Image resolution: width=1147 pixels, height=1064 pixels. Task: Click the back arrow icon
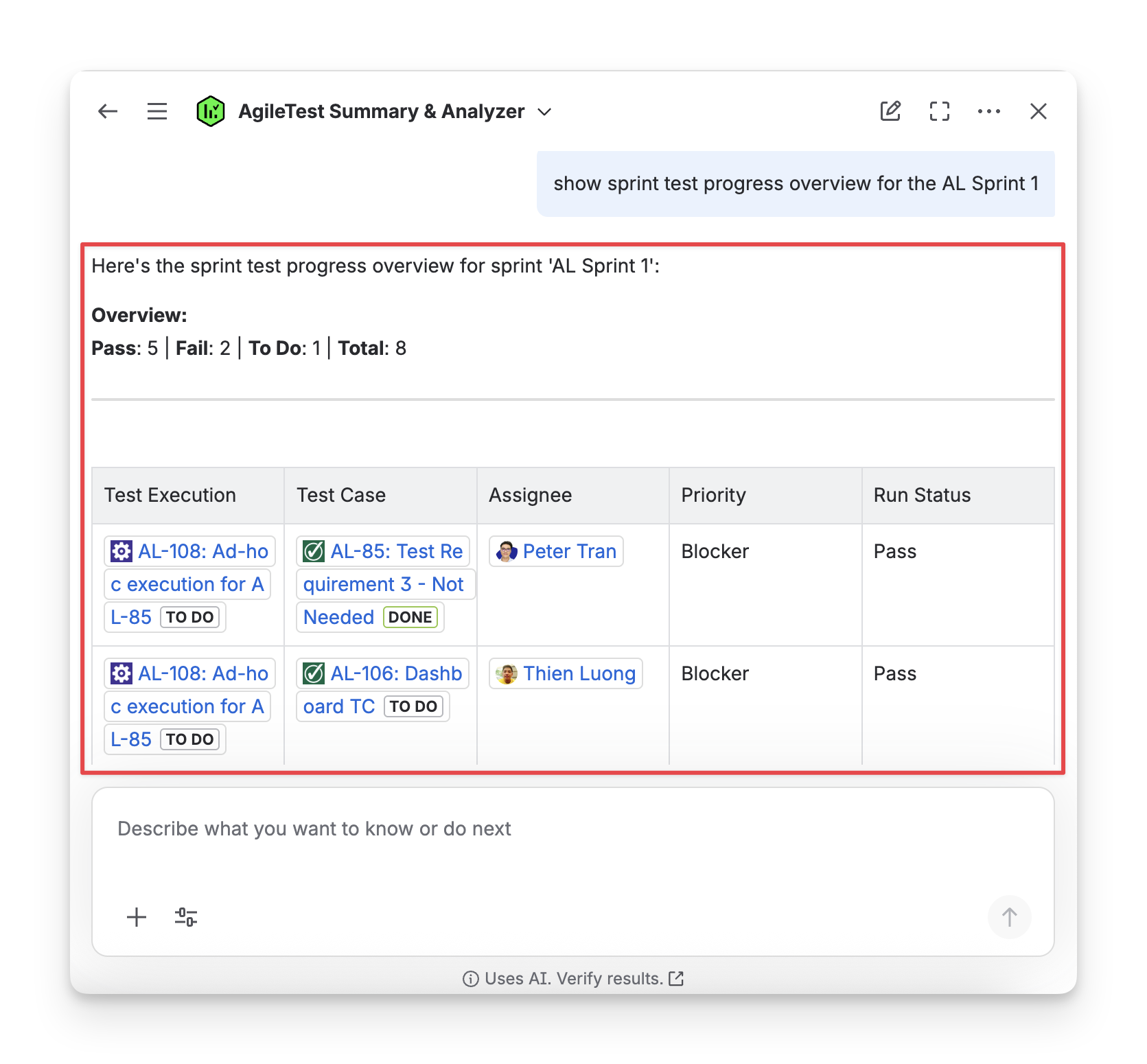point(108,111)
